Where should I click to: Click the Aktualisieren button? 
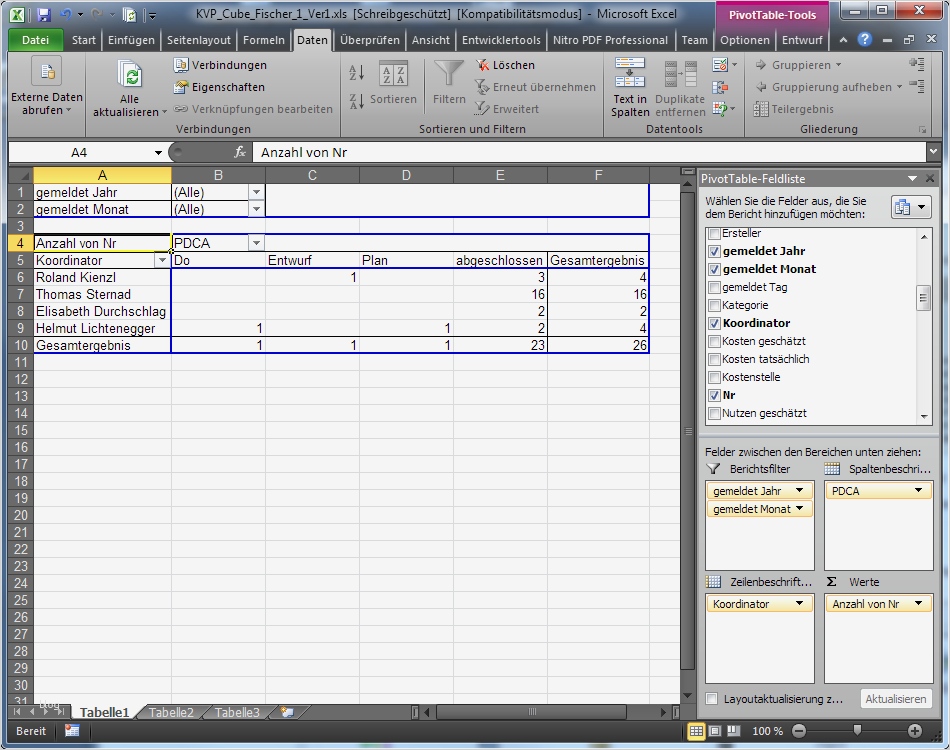click(895, 699)
